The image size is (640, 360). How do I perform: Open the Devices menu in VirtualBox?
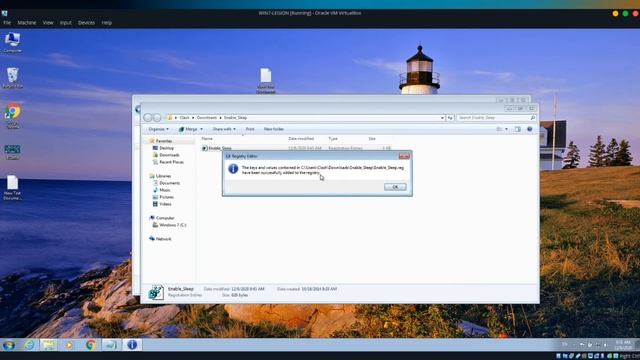(x=87, y=23)
